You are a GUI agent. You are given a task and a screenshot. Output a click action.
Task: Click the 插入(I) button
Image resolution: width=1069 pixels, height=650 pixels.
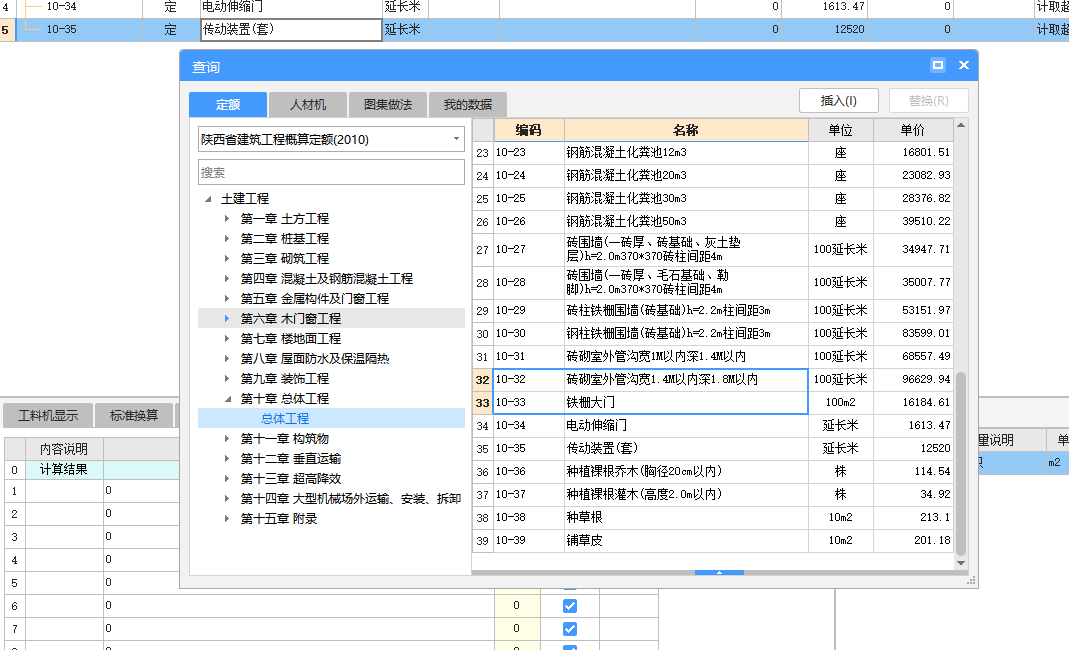coord(839,101)
